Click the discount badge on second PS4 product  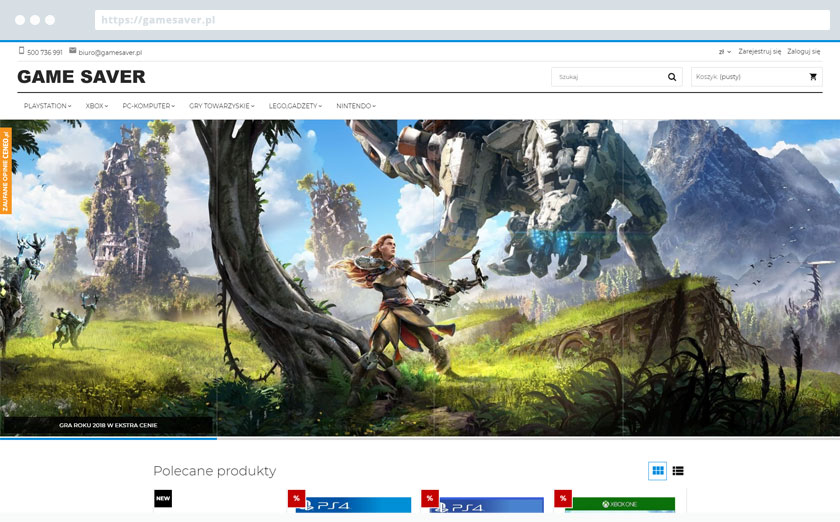click(430, 498)
